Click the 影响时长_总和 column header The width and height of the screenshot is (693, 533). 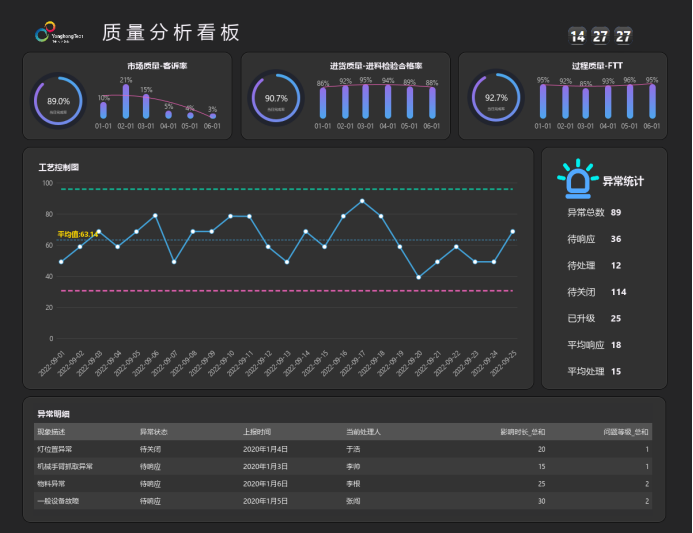[x=523, y=432]
